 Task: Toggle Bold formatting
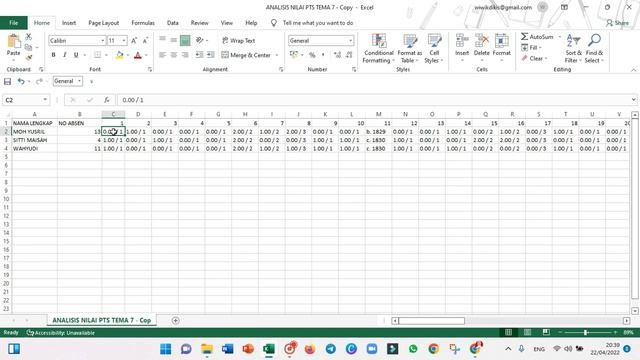click(53, 55)
